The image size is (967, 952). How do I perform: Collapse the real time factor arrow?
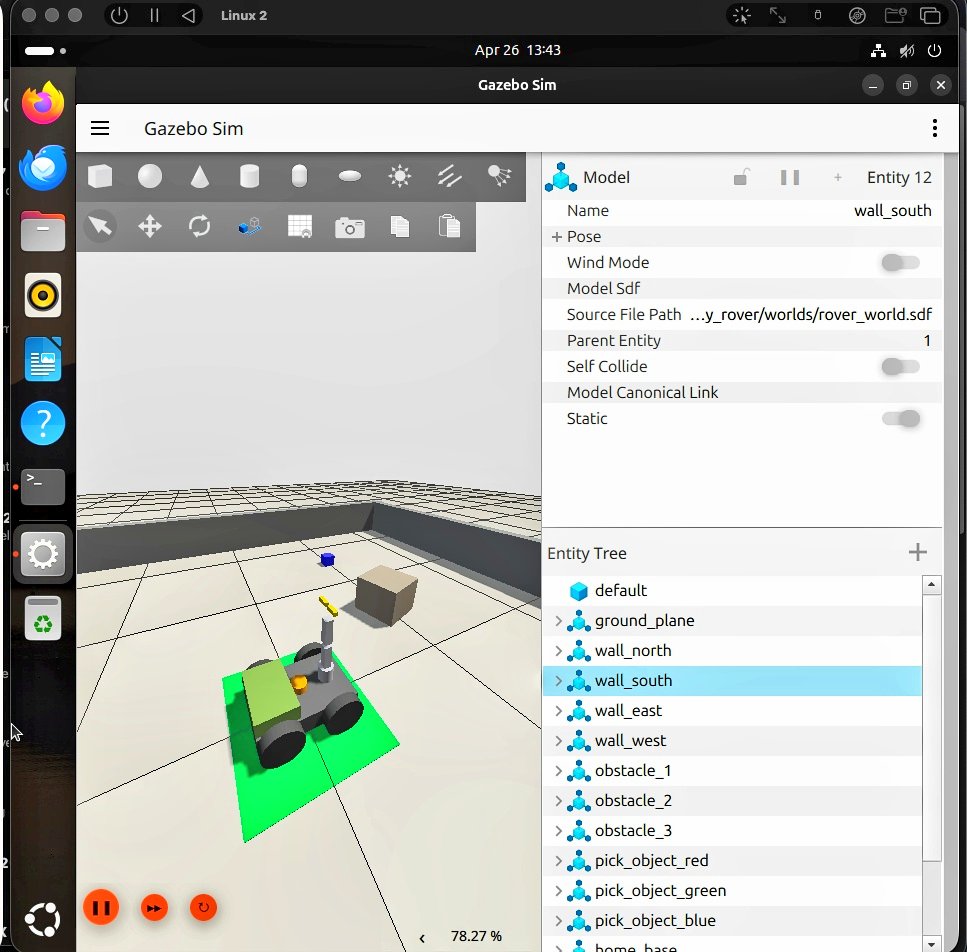(422, 938)
